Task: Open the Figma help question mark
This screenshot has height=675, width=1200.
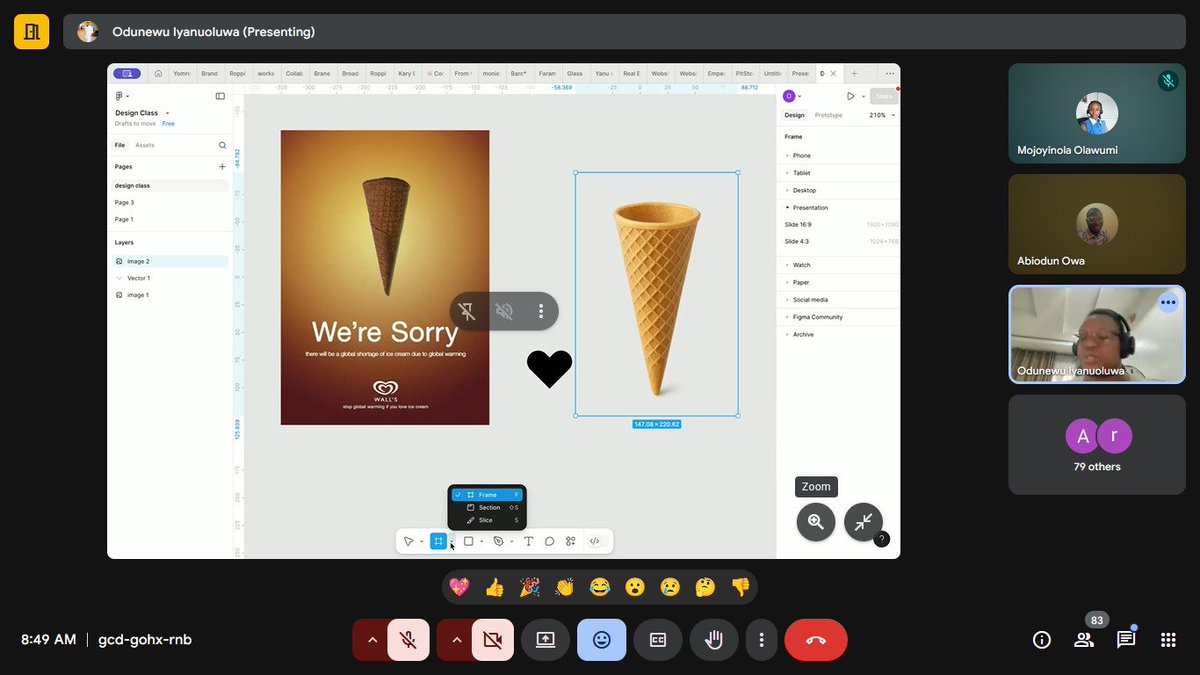Action: pos(881,539)
